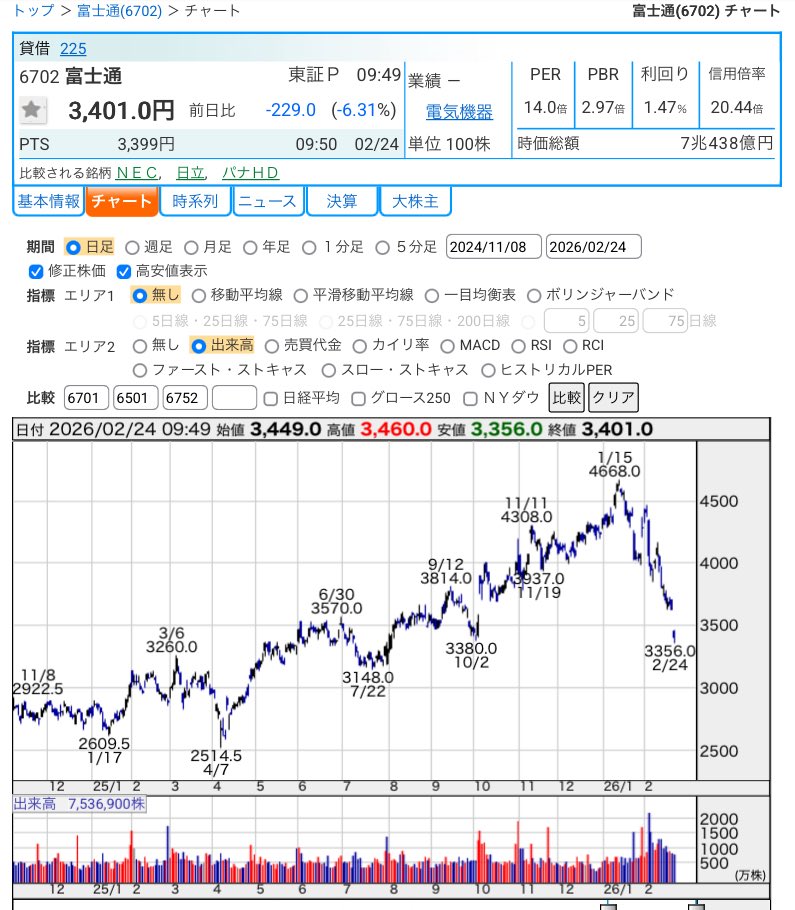
Task: Select the 週足 period radio button
Action: point(132,248)
